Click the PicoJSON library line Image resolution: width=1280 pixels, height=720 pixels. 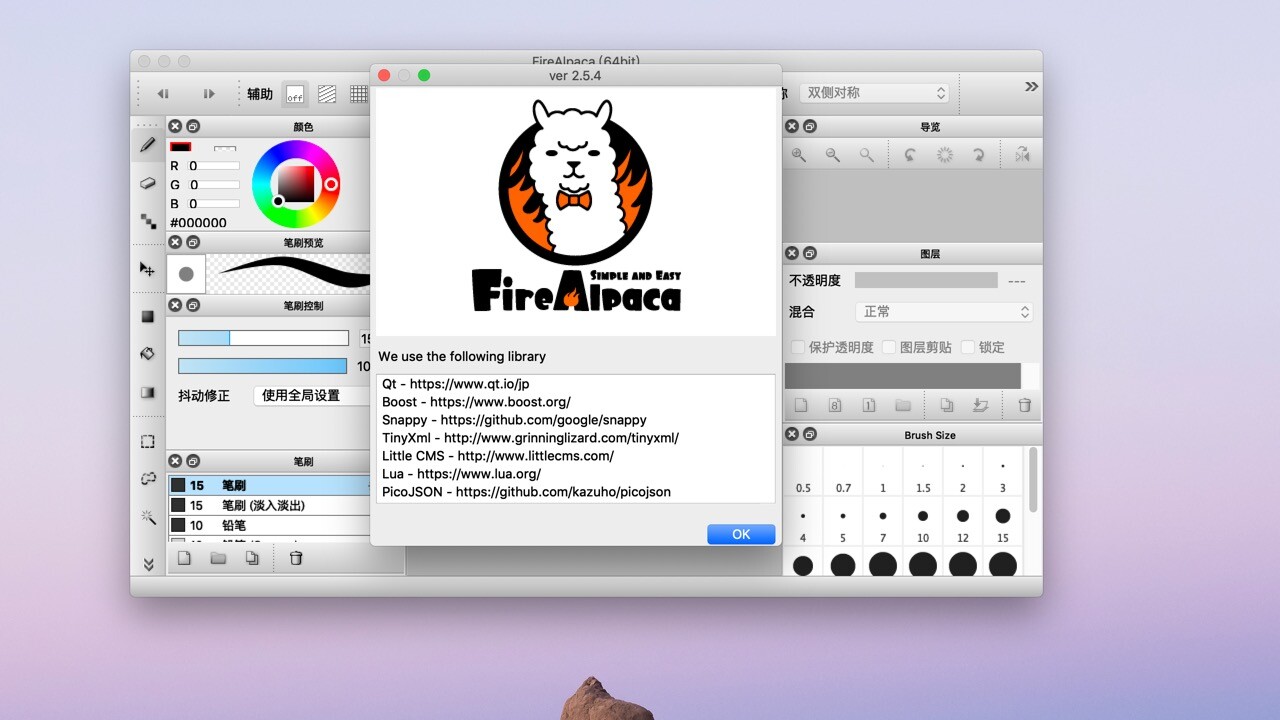pos(526,492)
